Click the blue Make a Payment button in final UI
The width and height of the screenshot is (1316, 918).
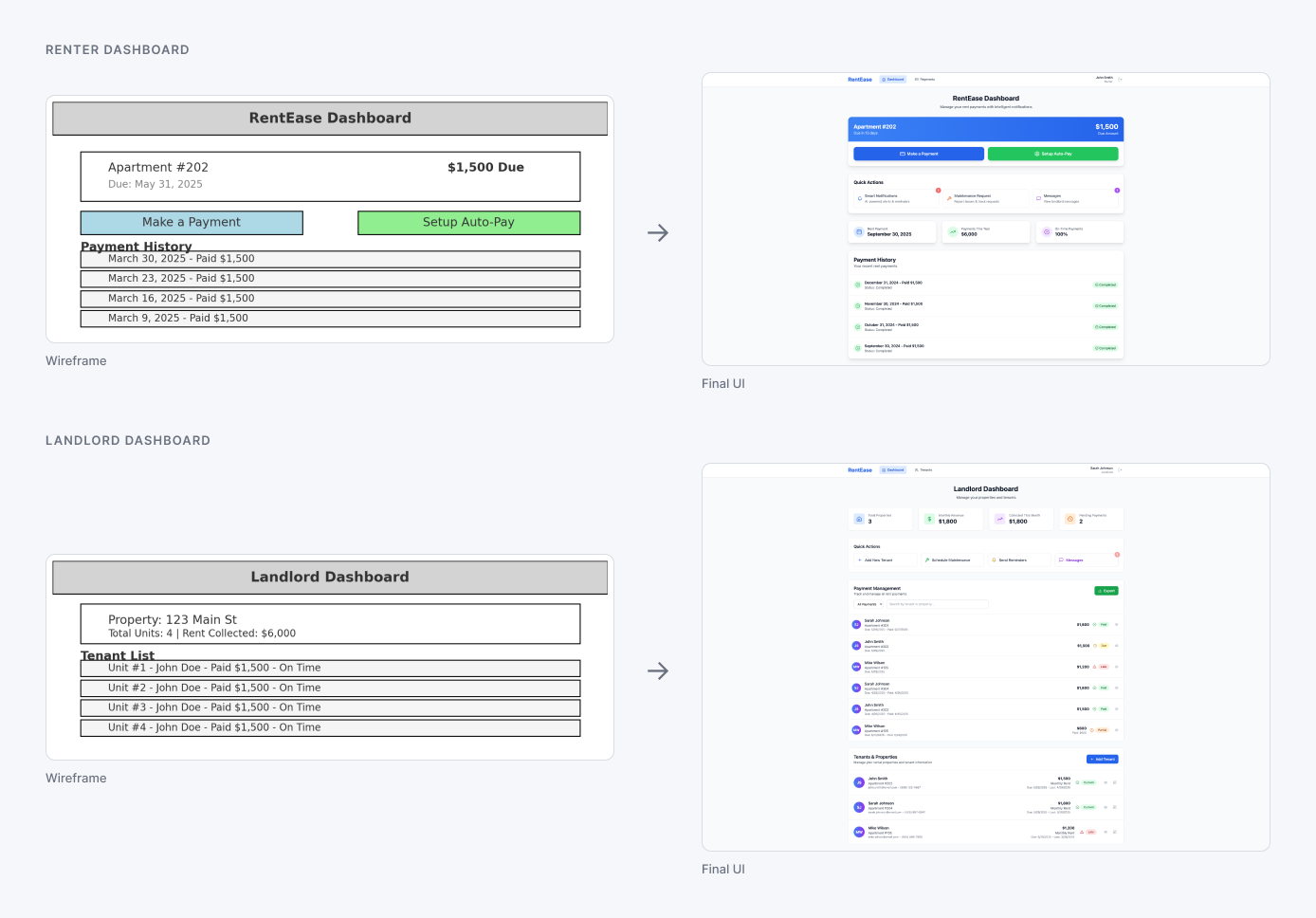[x=919, y=154]
